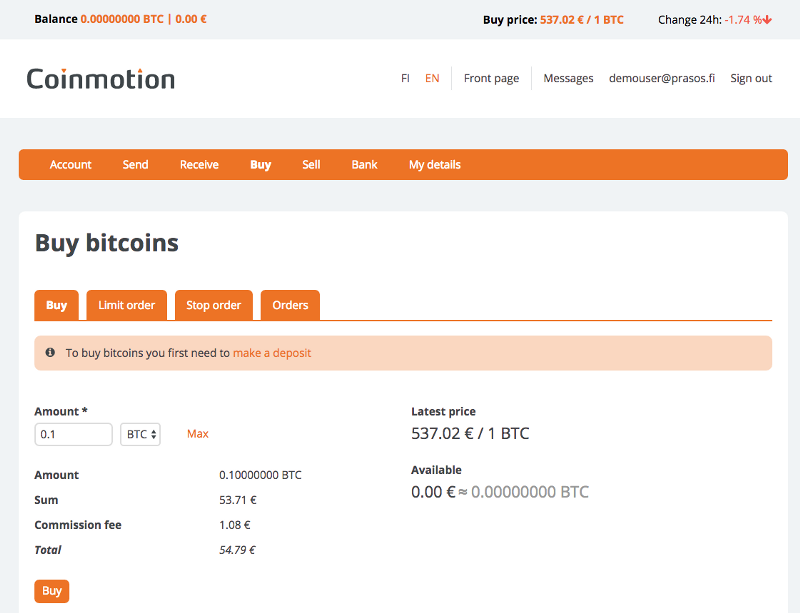The height and width of the screenshot is (613, 800).
Task: Navigate to the Sell page
Action: pyautogui.click(x=311, y=165)
